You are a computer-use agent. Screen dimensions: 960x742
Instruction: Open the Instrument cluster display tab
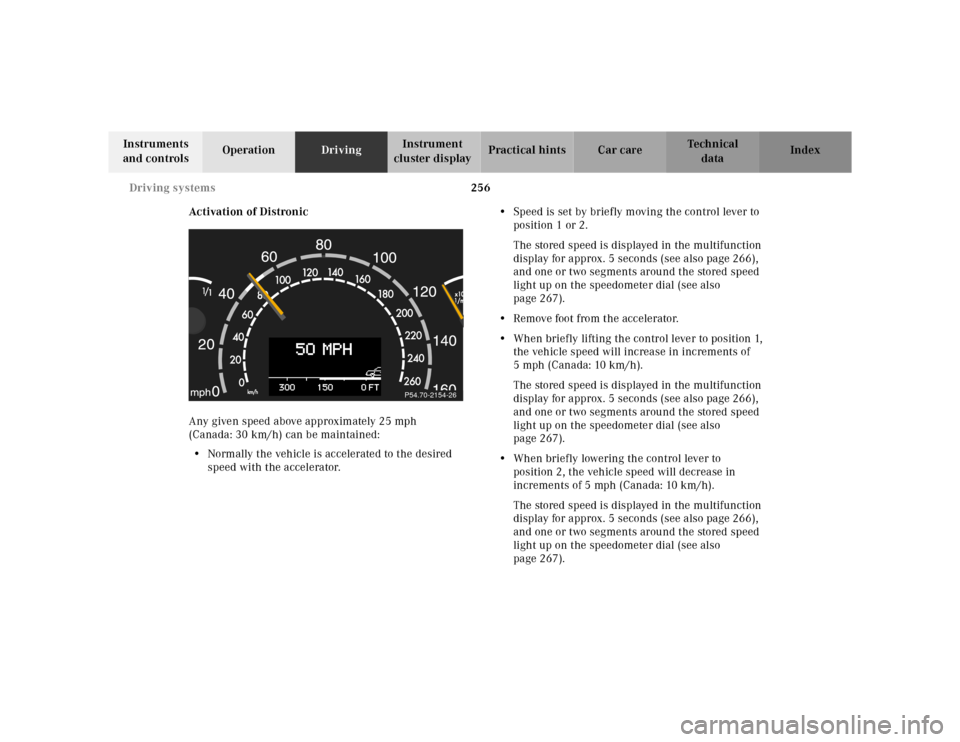coord(434,151)
